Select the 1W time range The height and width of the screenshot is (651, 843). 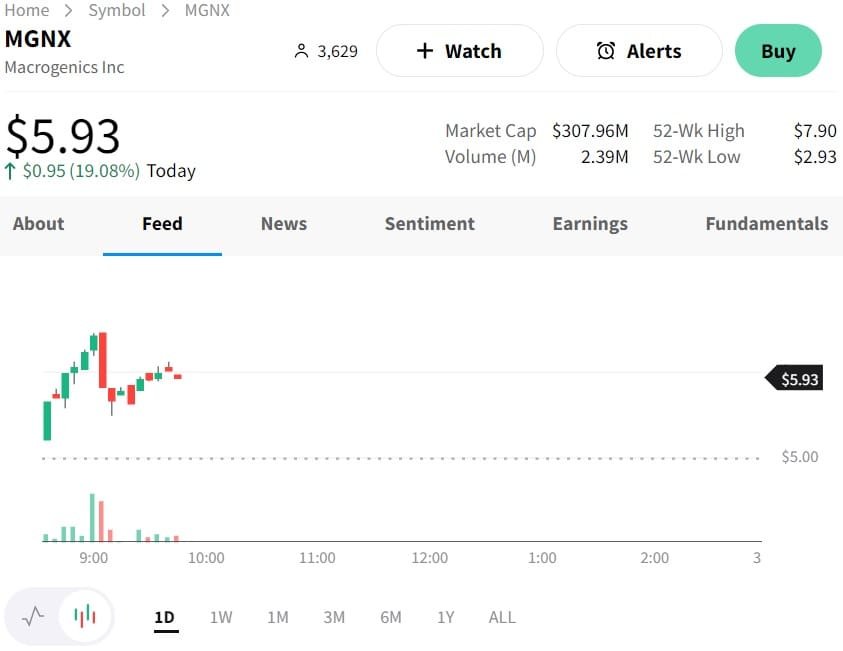click(221, 617)
